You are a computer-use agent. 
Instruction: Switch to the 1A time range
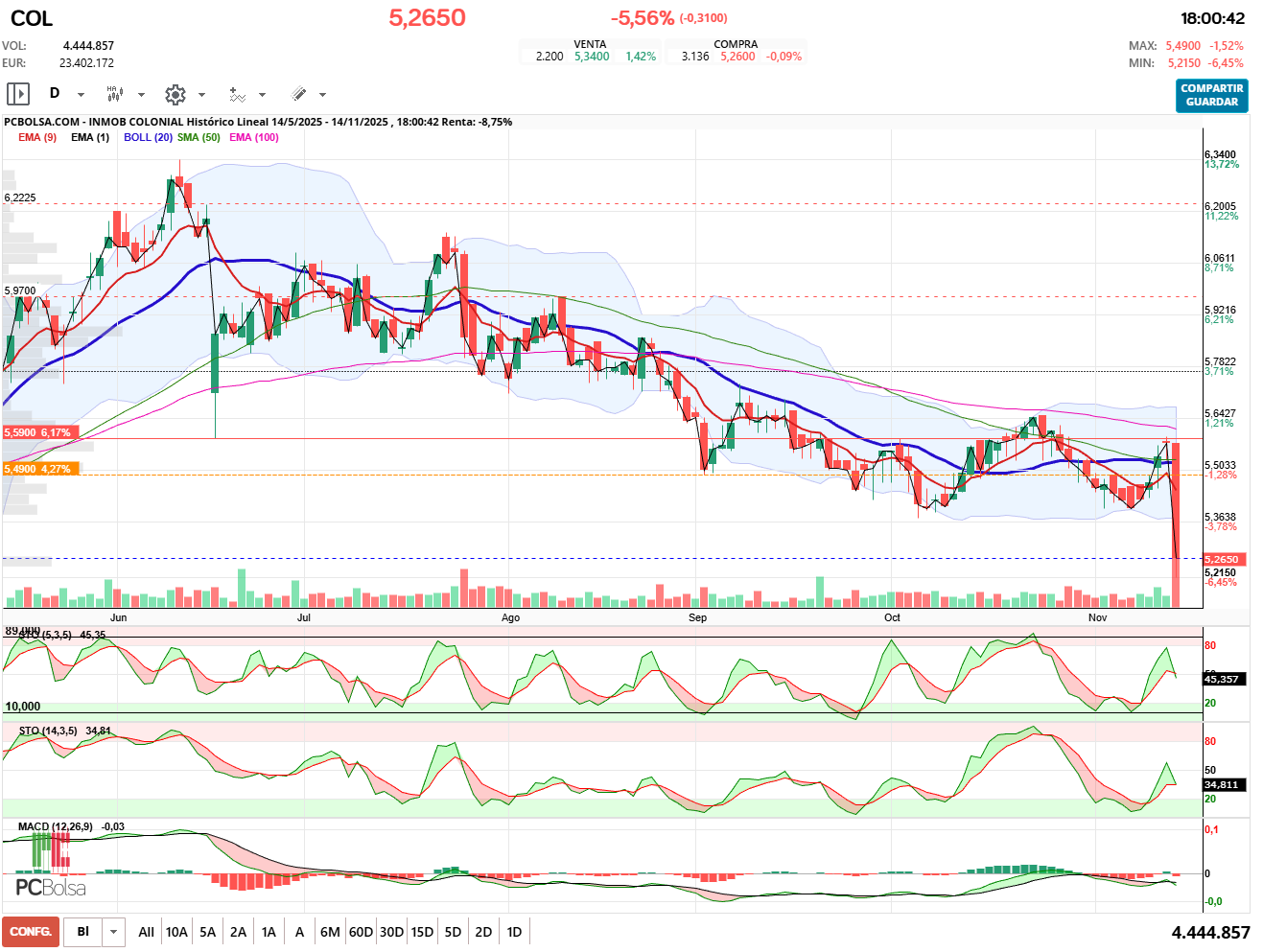[269, 932]
